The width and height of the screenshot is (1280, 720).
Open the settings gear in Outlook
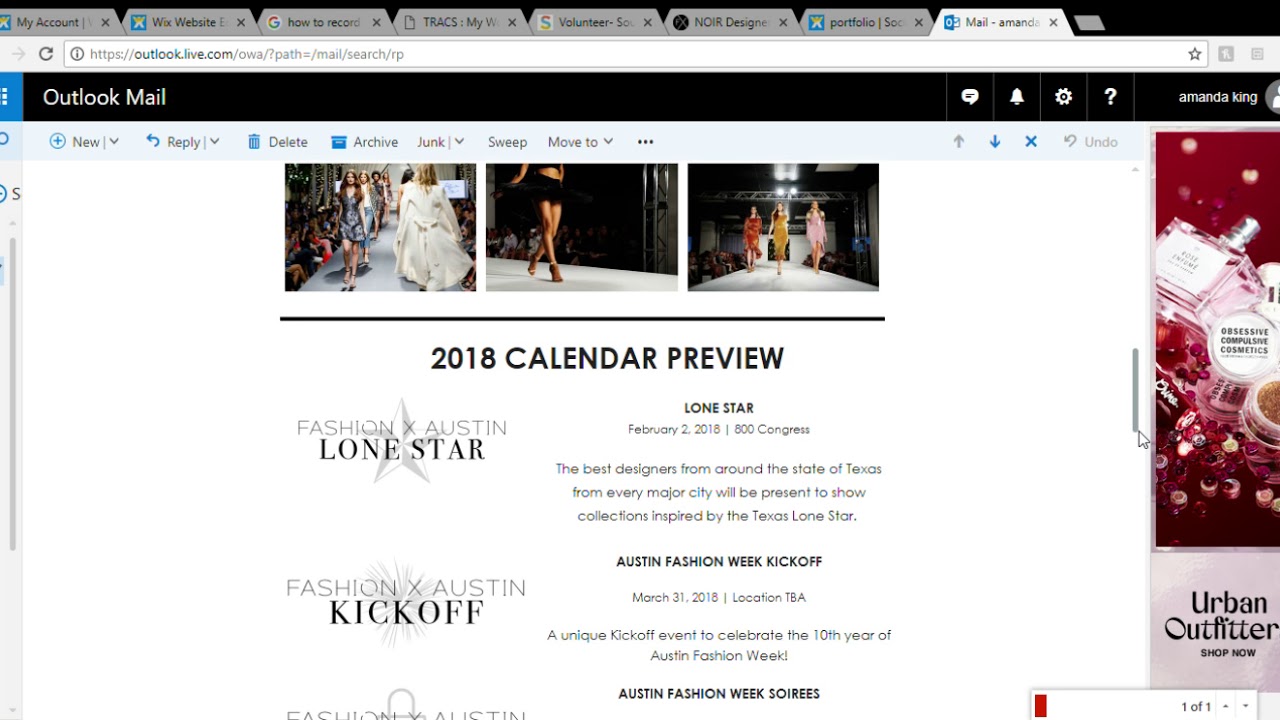1064,97
